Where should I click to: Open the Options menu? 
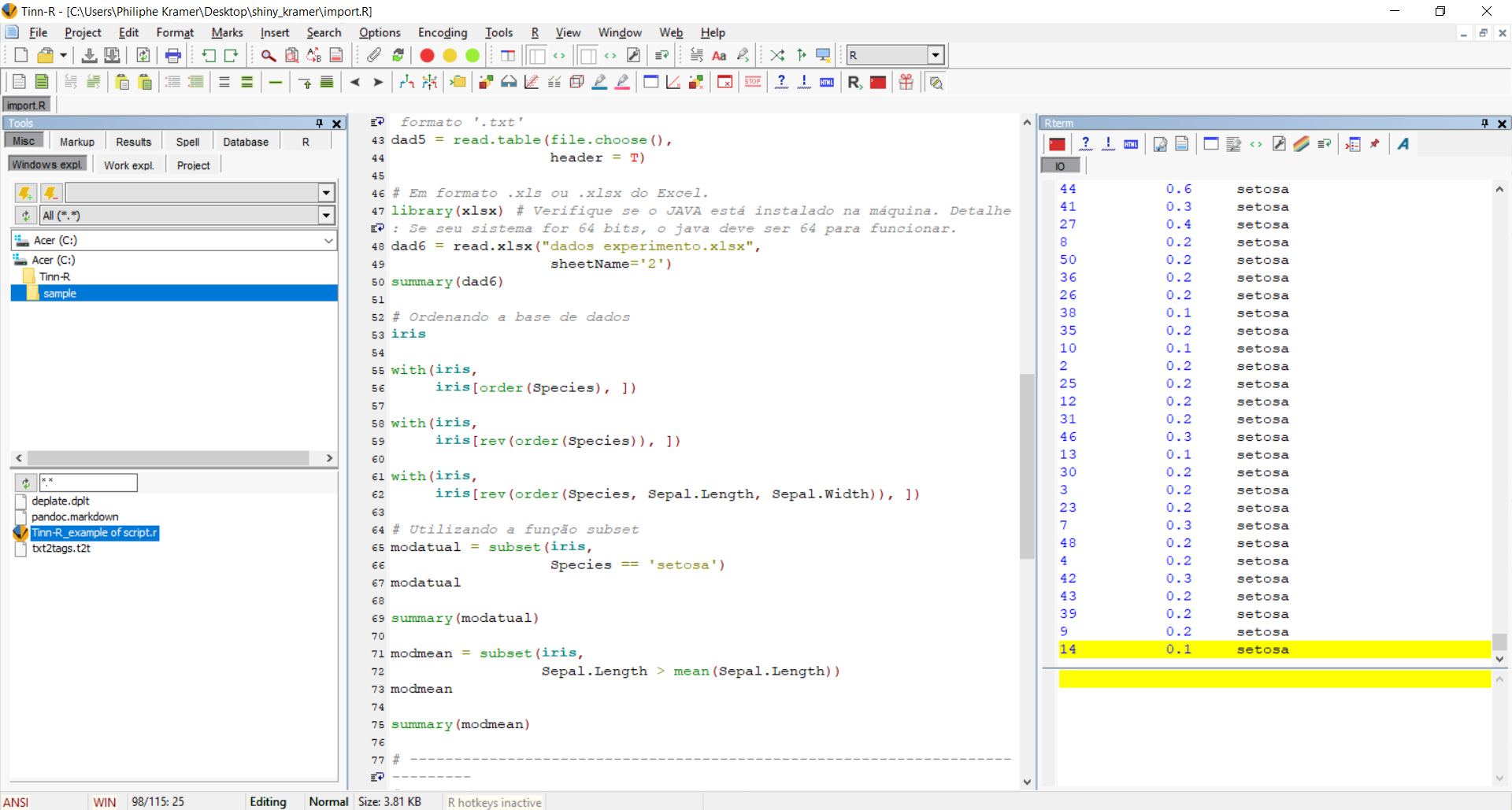click(x=380, y=32)
